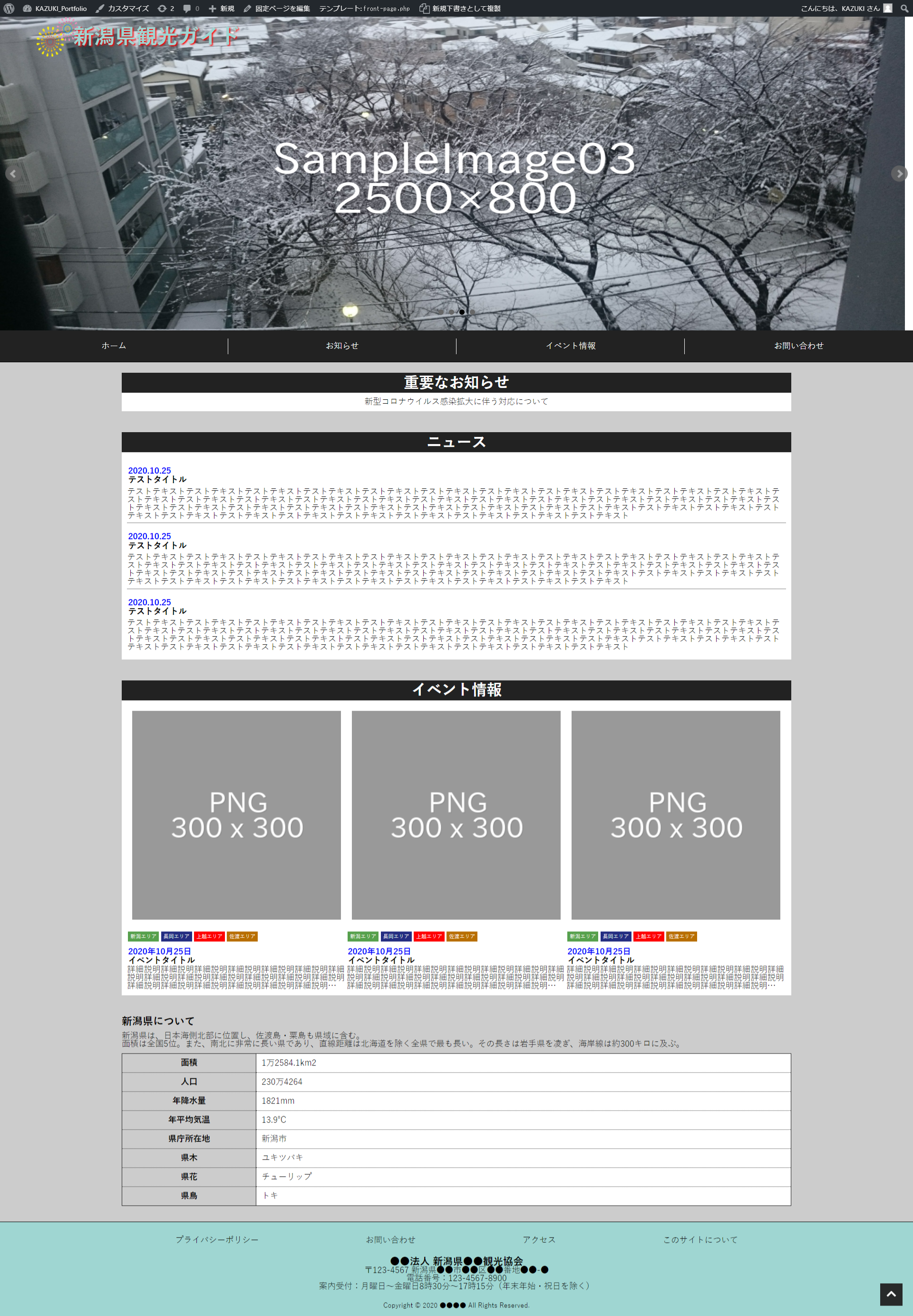Click the green 新潟エリア tag on first event

pyautogui.click(x=143, y=936)
